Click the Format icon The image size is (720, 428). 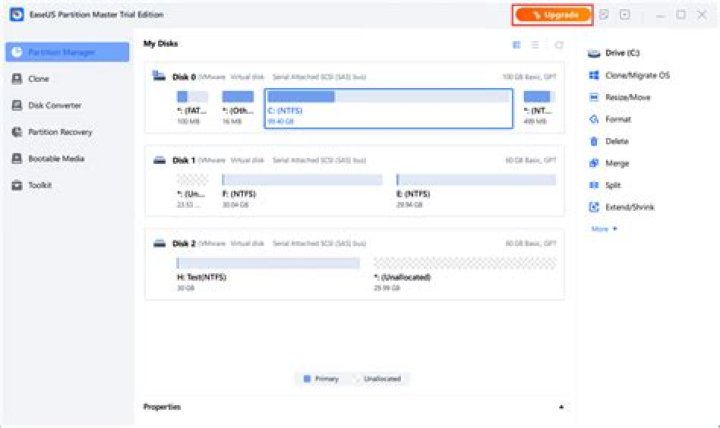[x=594, y=119]
